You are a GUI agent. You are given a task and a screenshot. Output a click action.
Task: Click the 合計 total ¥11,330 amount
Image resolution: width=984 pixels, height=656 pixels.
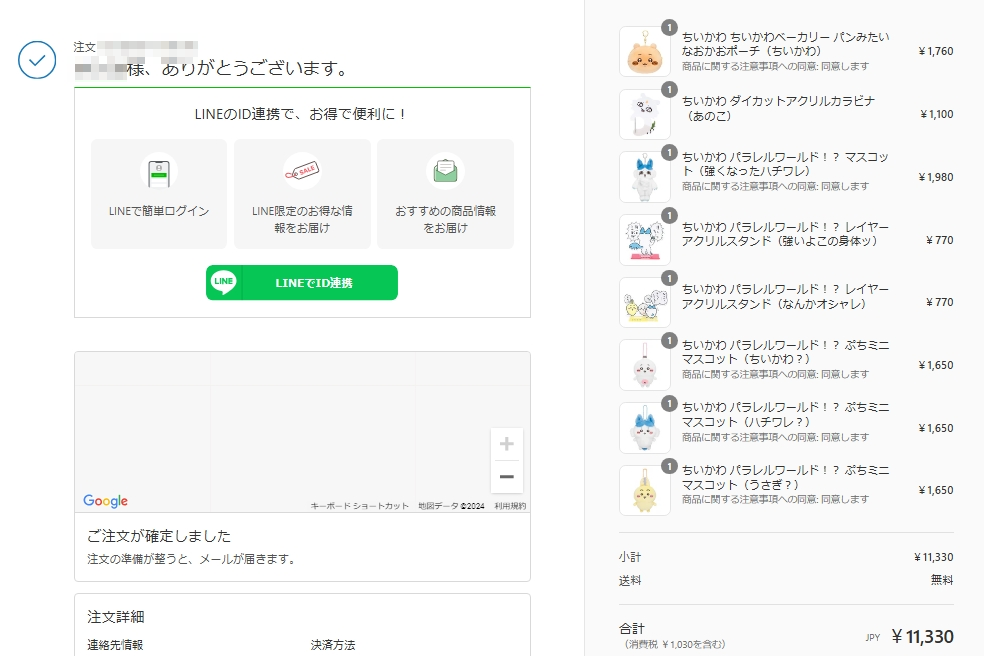pyautogui.click(x=922, y=637)
